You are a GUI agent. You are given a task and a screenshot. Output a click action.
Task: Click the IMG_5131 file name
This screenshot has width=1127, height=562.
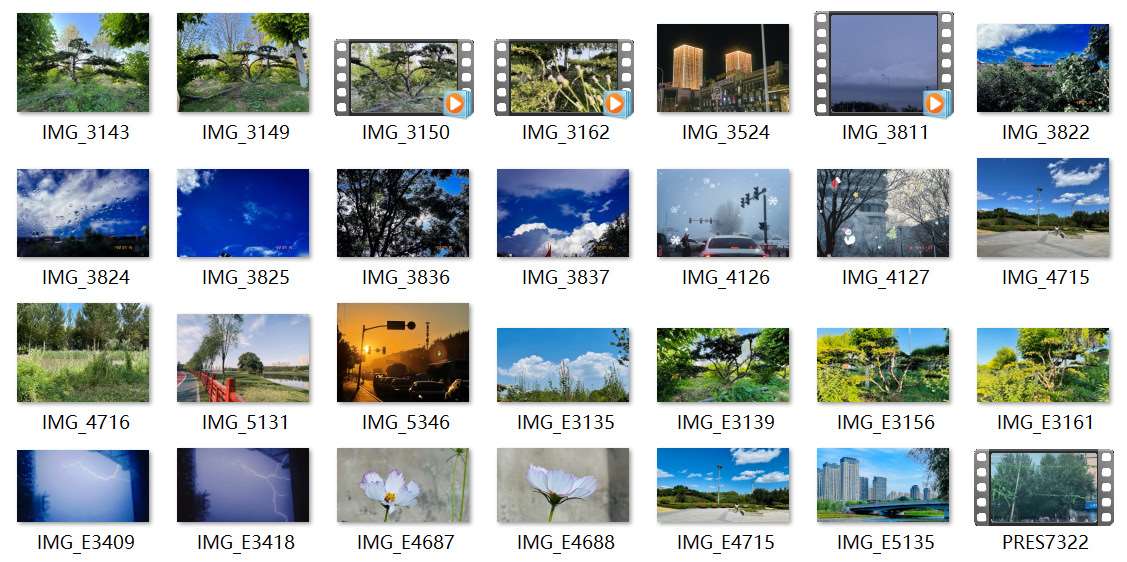click(245, 422)
